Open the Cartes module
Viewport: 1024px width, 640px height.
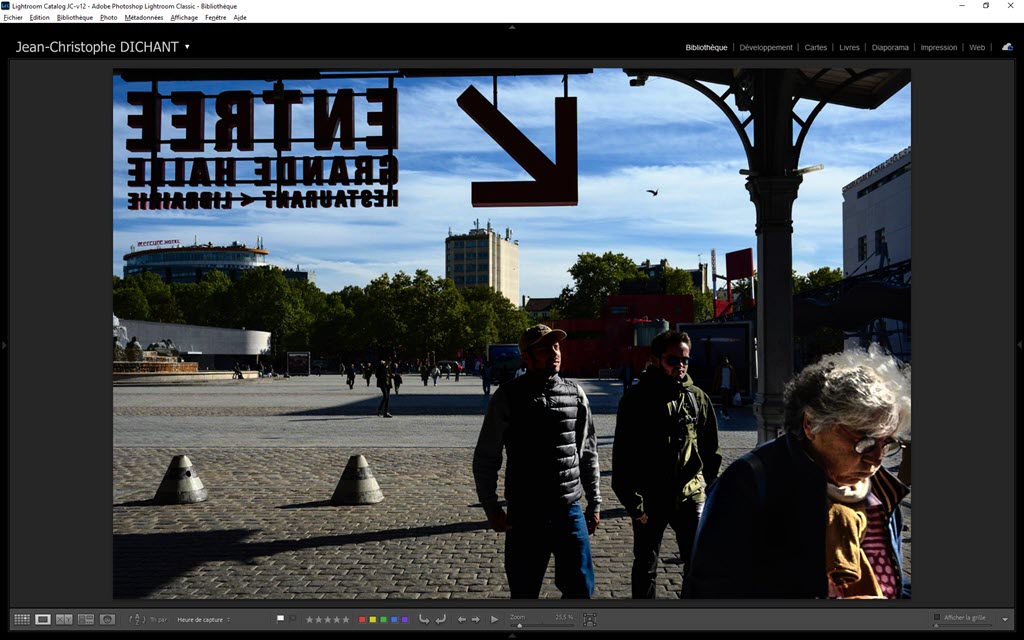tap(816, 47)
